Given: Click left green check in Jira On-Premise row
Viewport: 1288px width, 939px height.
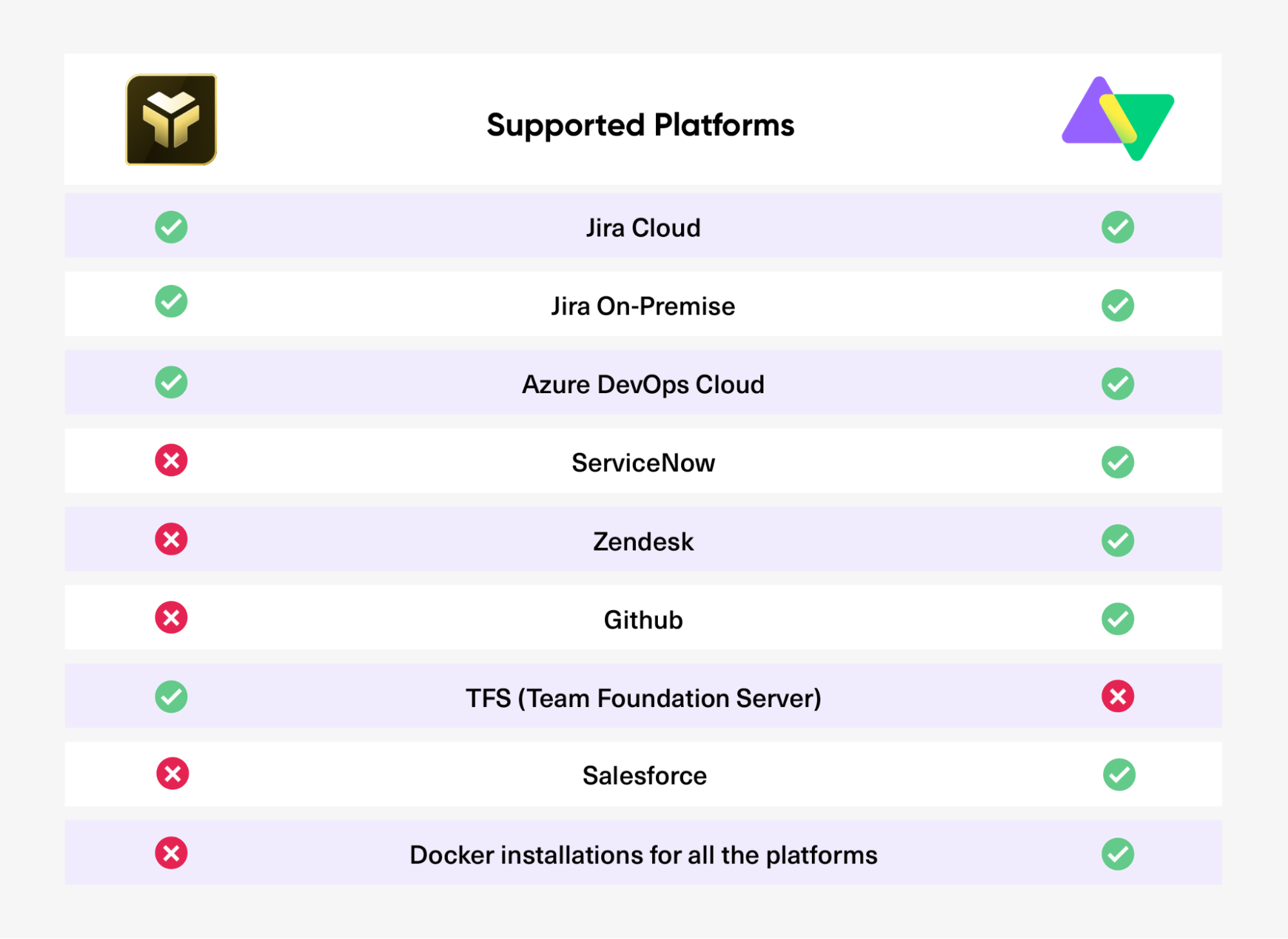Looking at the screenshot, I should tap(171, 301).
